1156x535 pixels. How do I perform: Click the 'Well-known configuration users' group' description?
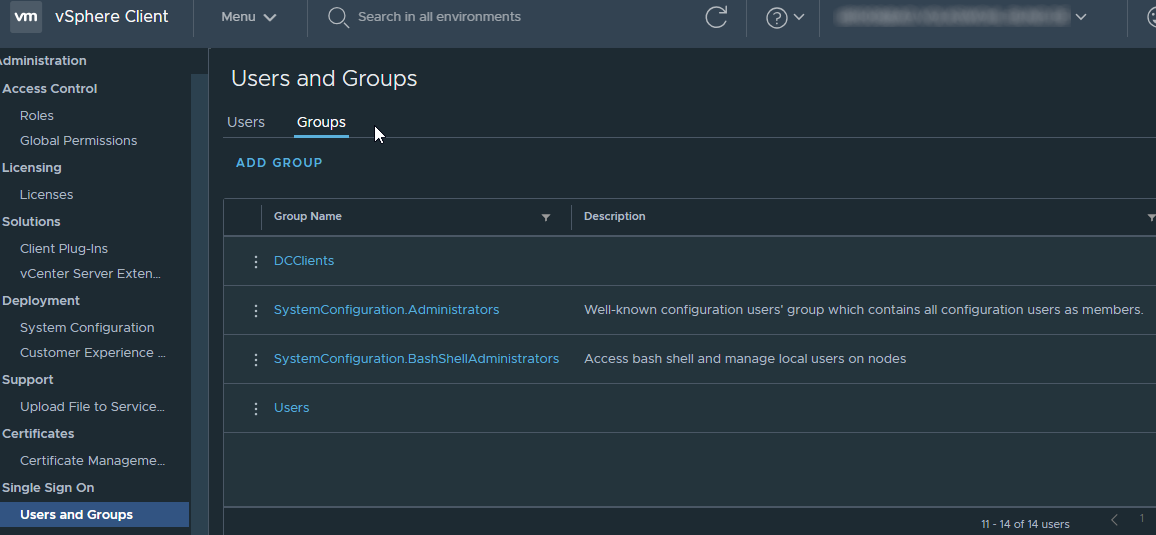click(863, 310)
